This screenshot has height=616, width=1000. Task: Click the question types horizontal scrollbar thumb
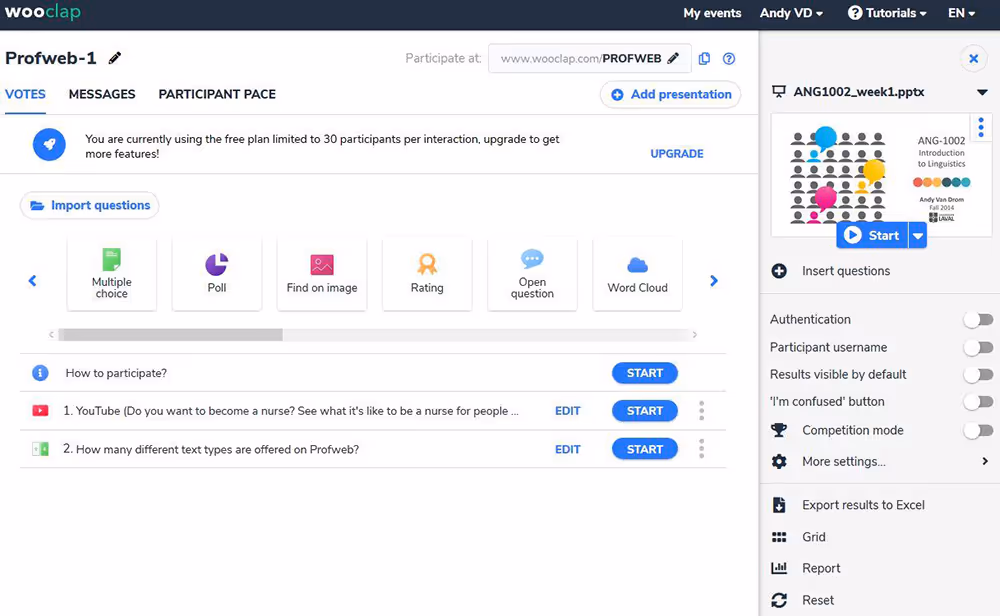pyautogui.click(x=170, y=335)
